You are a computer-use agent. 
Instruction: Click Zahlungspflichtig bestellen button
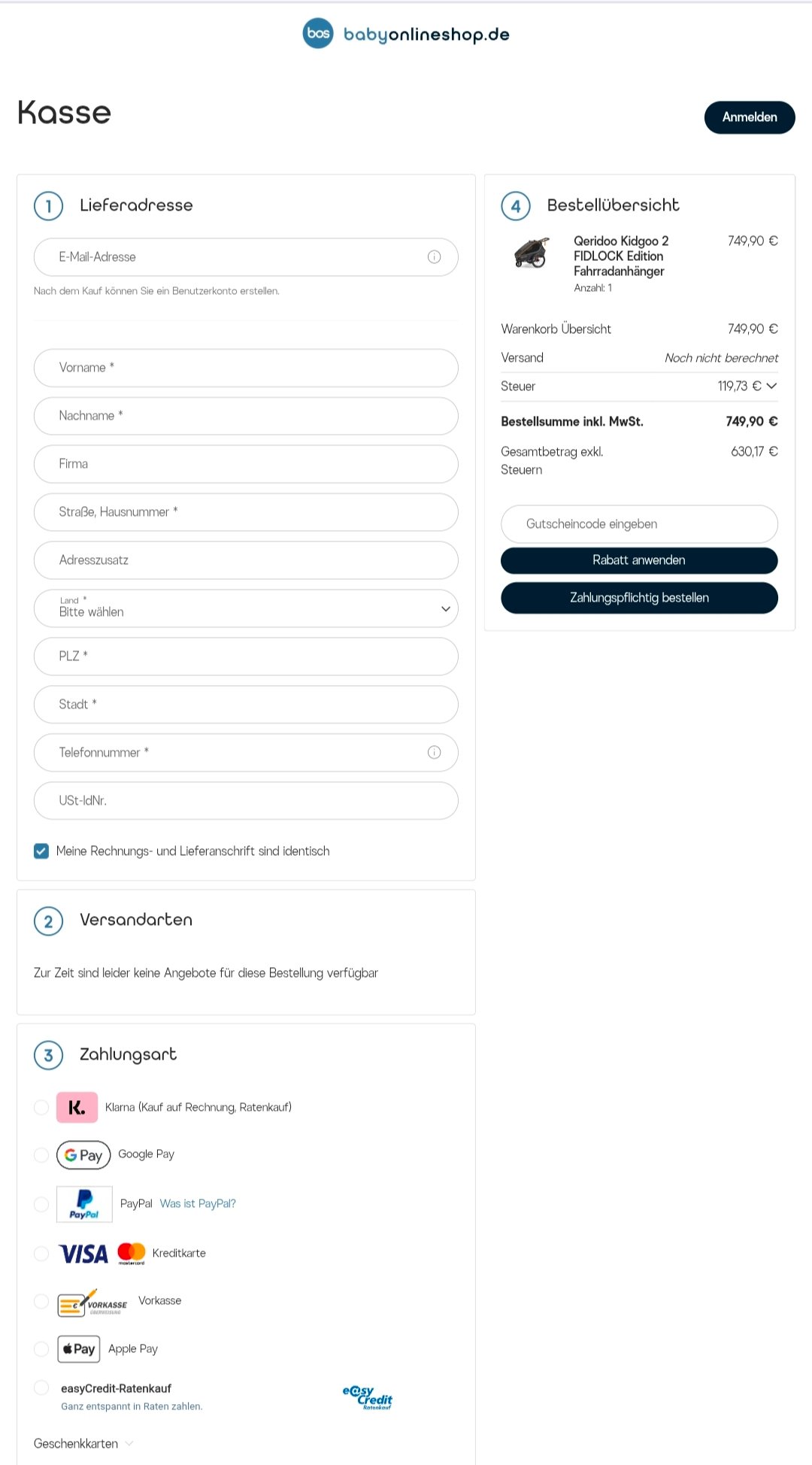639,598
